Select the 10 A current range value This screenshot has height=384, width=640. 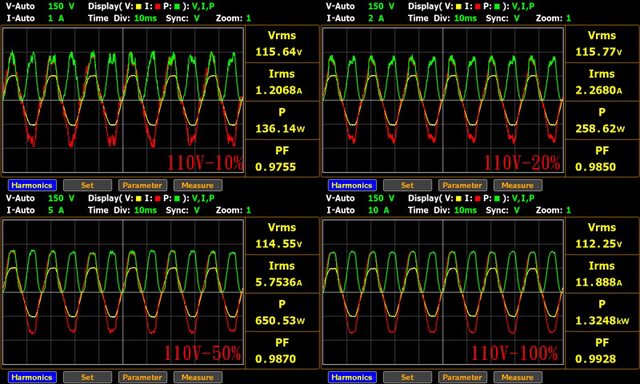click(378, 210)
